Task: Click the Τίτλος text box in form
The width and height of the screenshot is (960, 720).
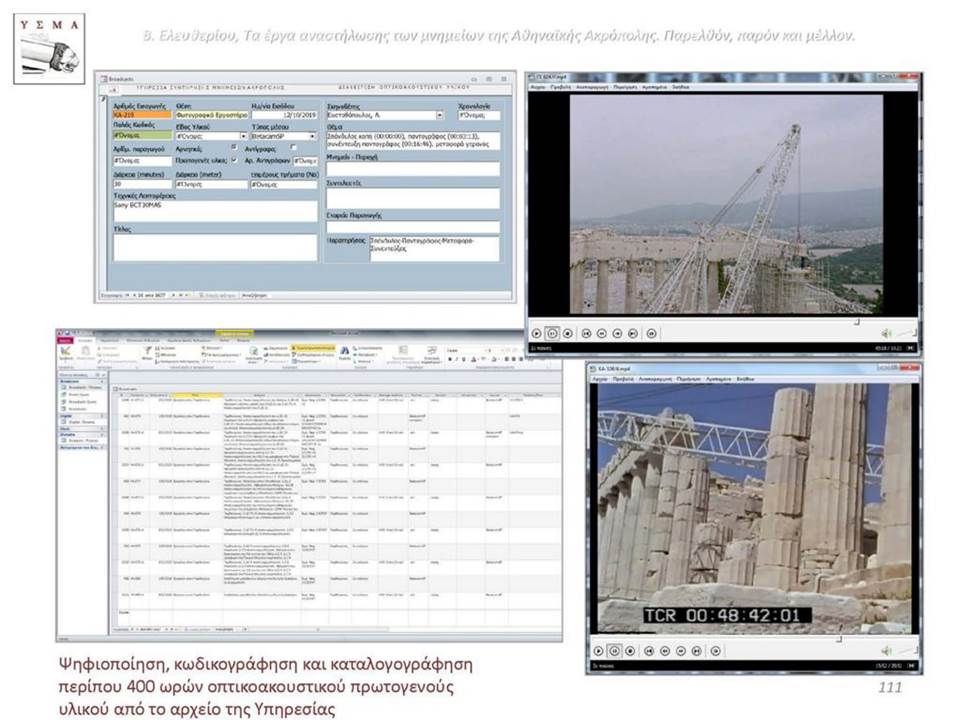Action: coord(215,247)
